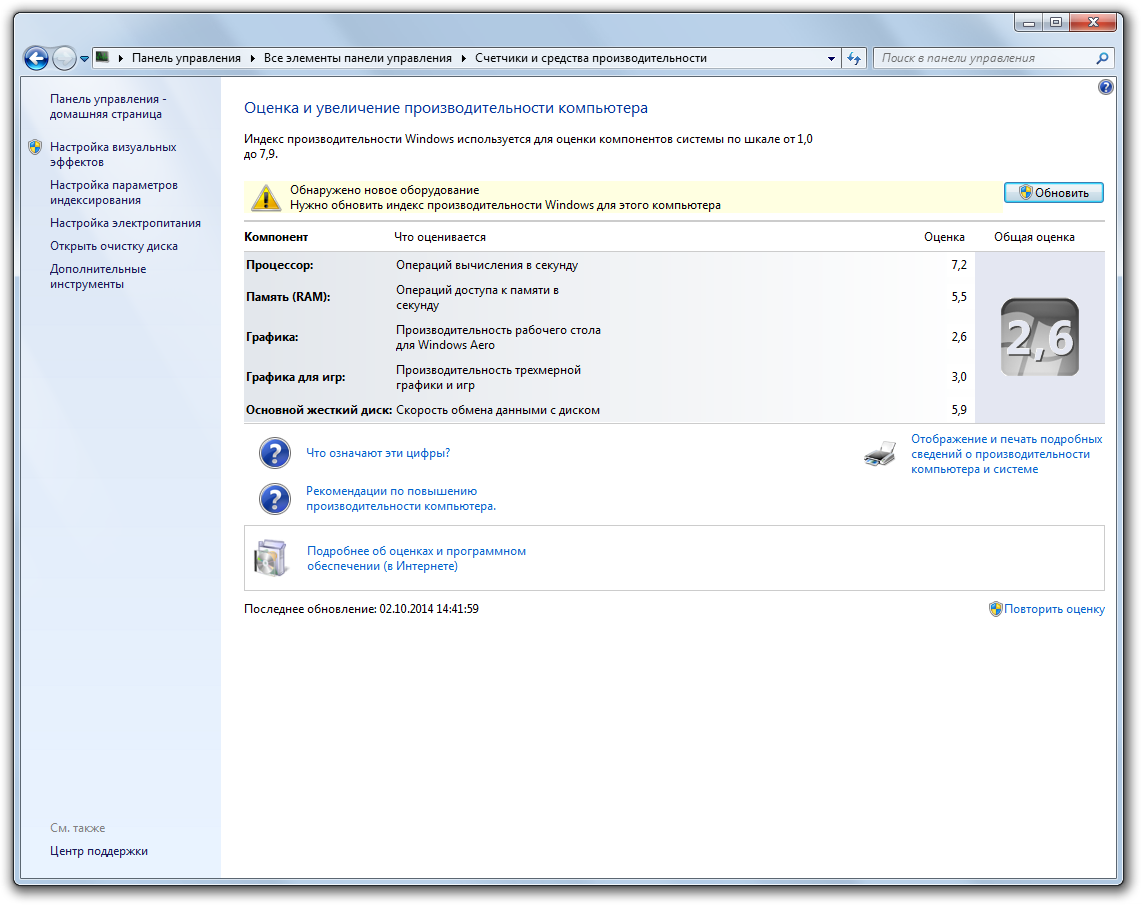Image resolution: width=1142 pixels, height=905 pixels.
Task: Click question icon beside 'Рекомендации по повышению'
Action: point(274,499)
